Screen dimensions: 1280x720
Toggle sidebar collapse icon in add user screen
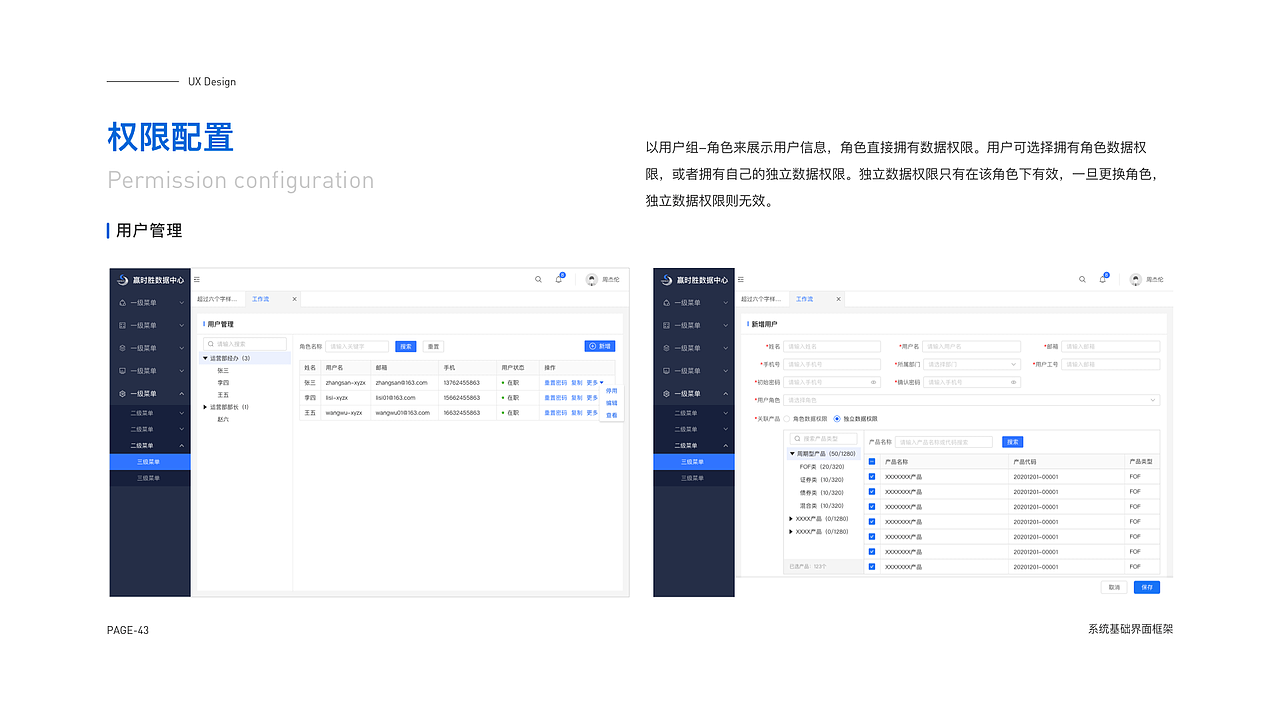click(x=741, y=279)
